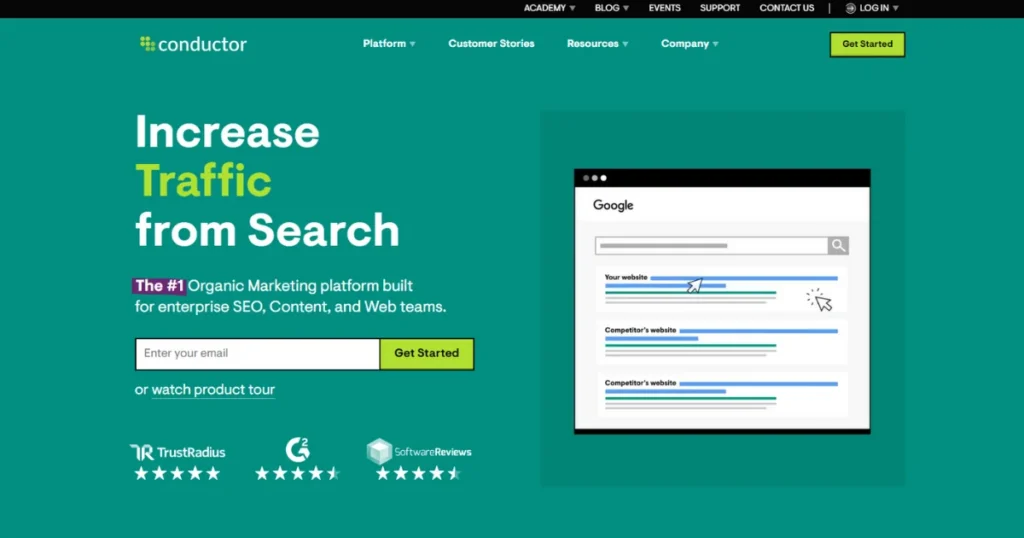Click the G2 rating logo

298,449
